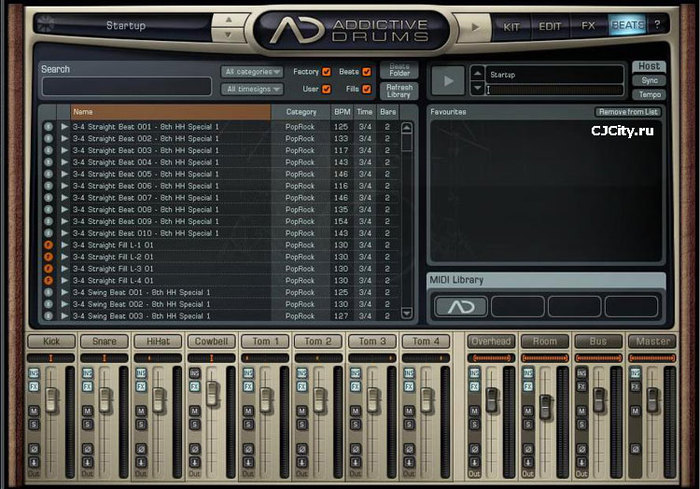Solo the Snare channel

[x=88, y=425]
